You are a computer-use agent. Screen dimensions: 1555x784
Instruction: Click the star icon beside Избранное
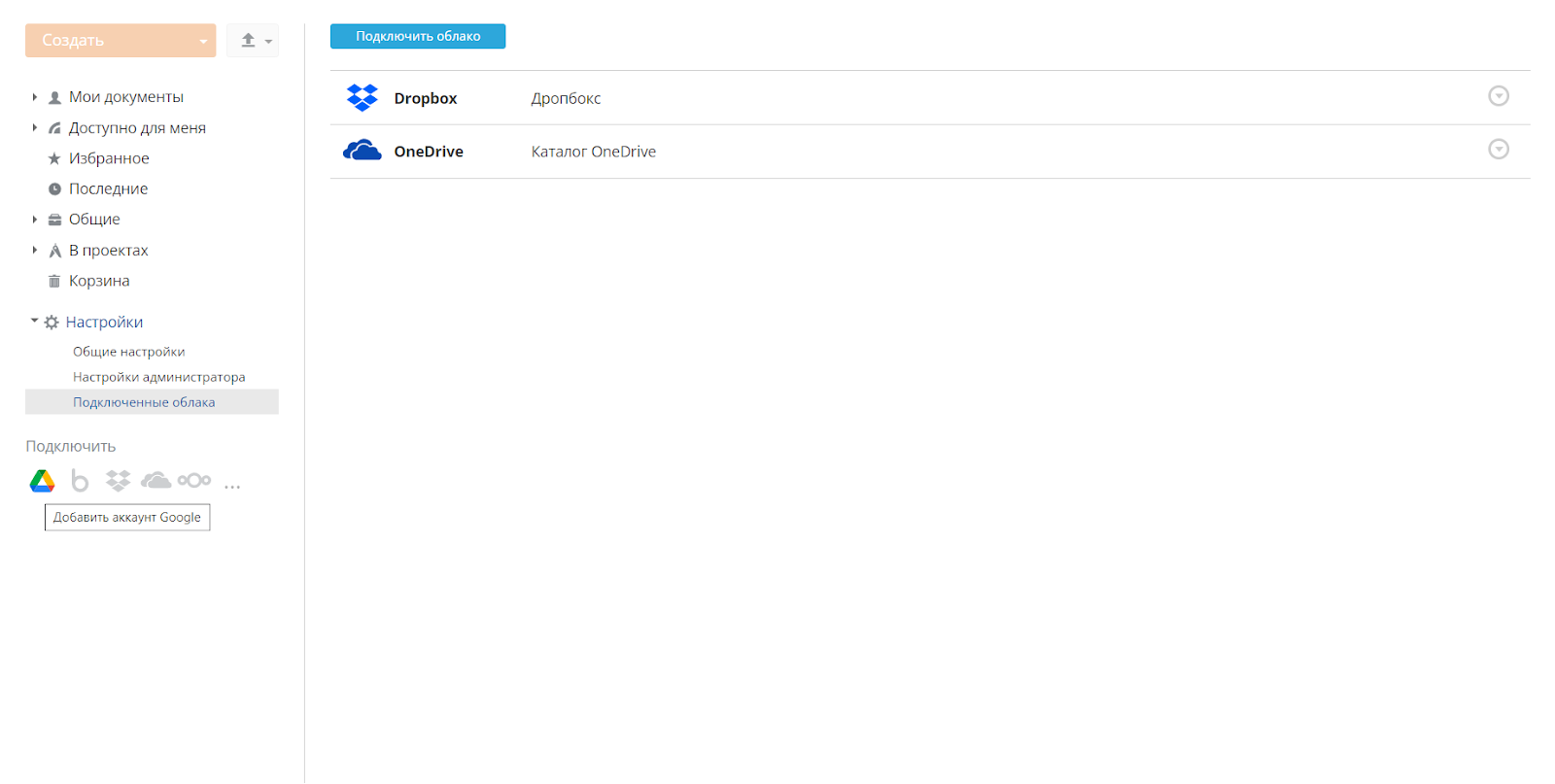coord(54,158)
